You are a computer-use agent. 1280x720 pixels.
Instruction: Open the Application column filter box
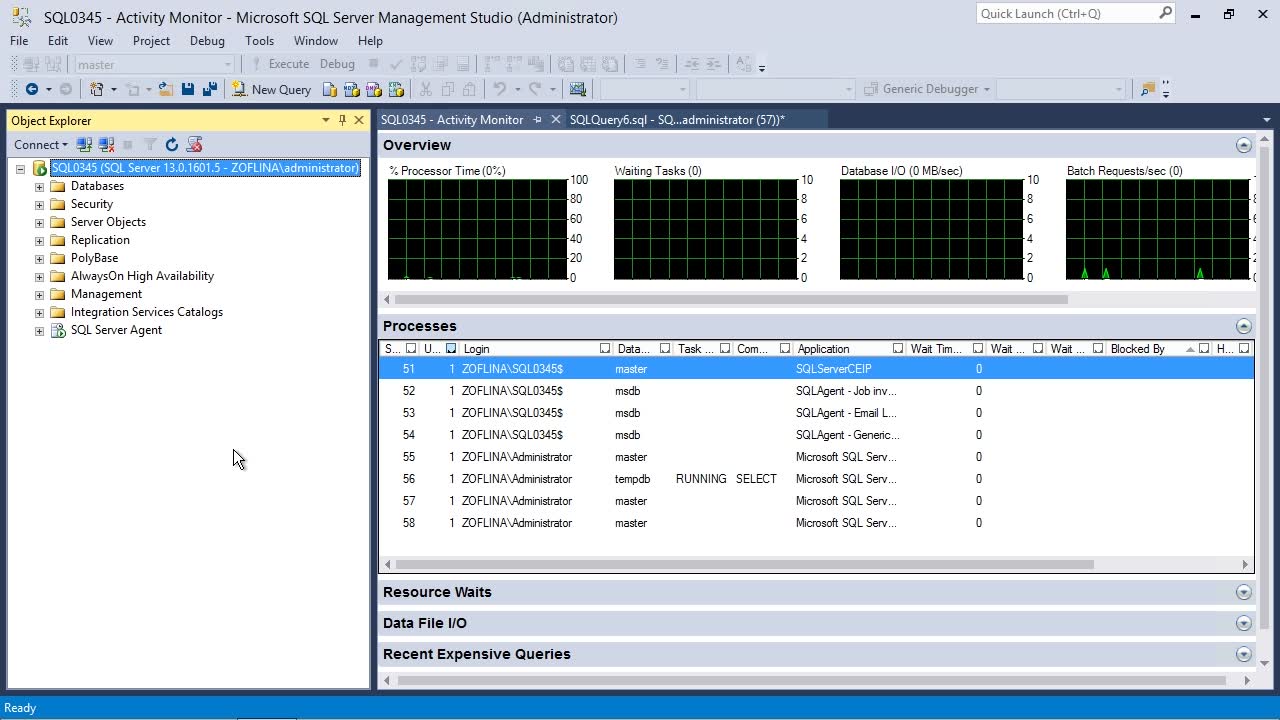pos(897,349)
